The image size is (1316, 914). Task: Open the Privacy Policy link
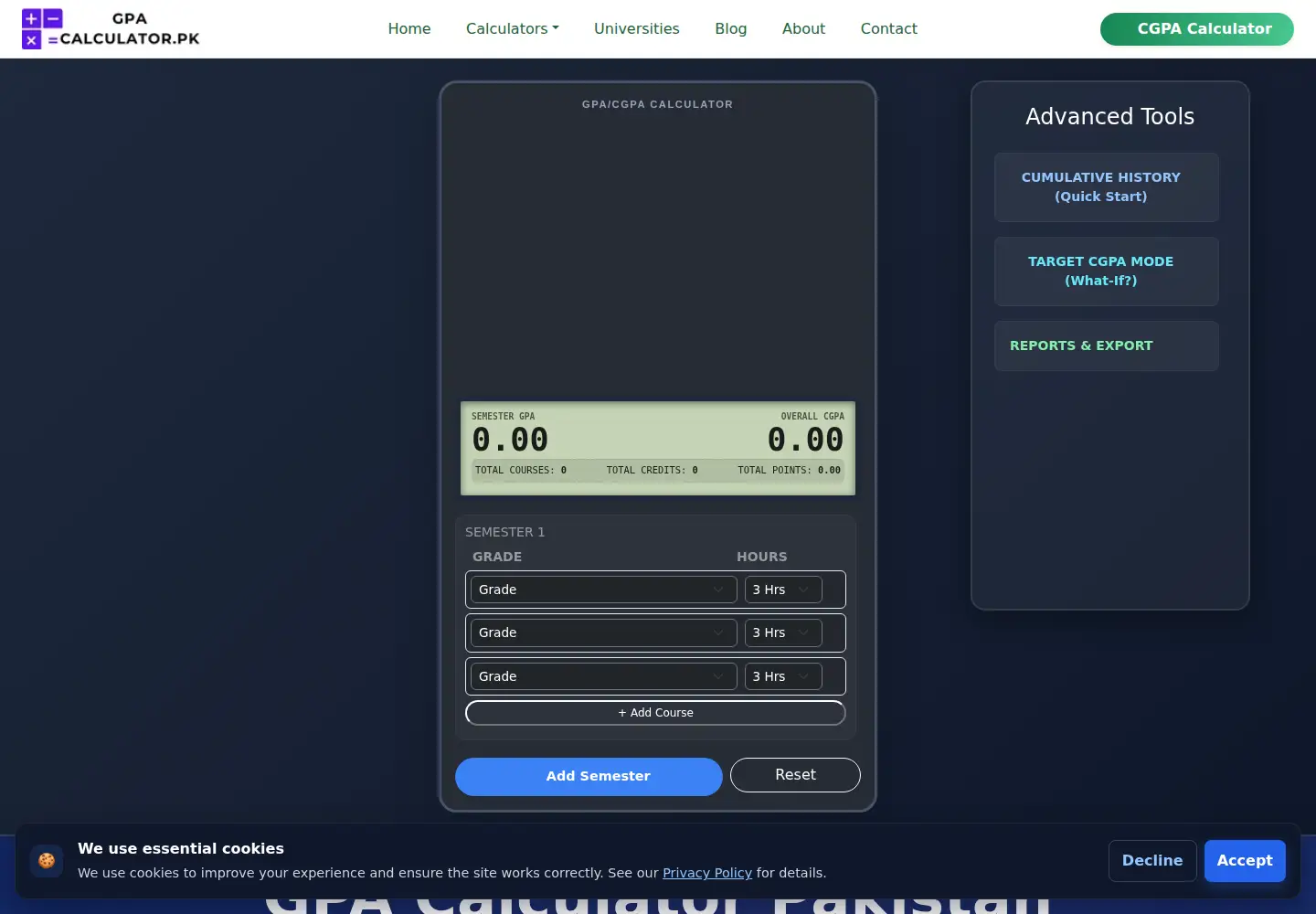pos(707,873)
